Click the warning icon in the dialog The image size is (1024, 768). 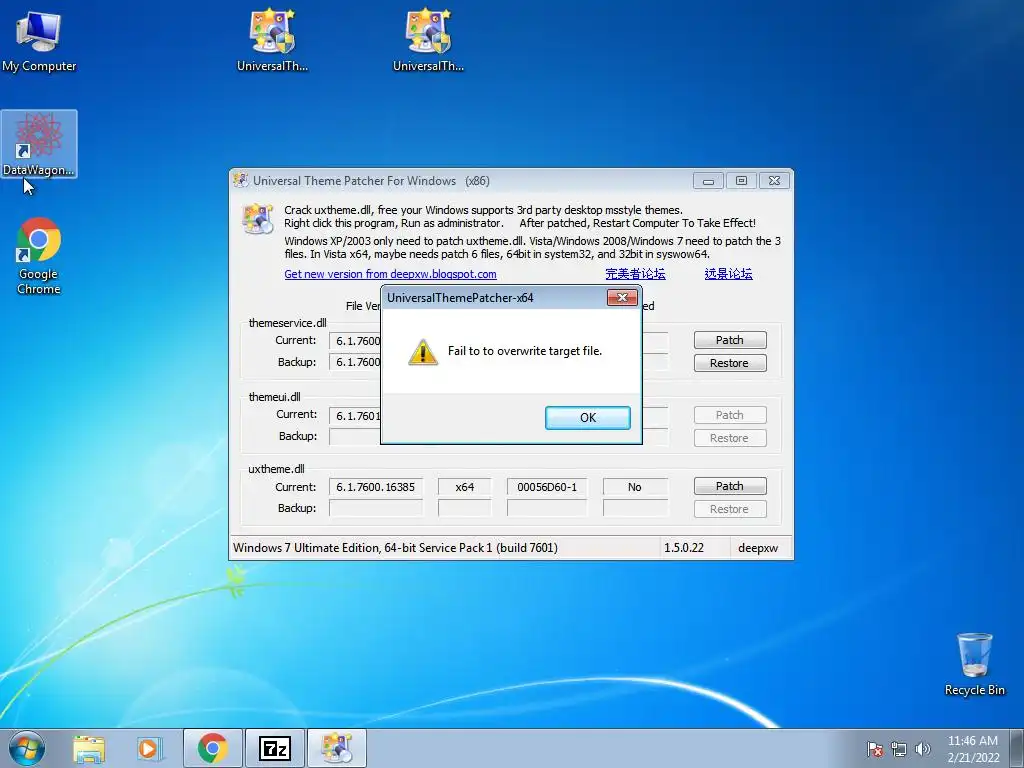423,352
